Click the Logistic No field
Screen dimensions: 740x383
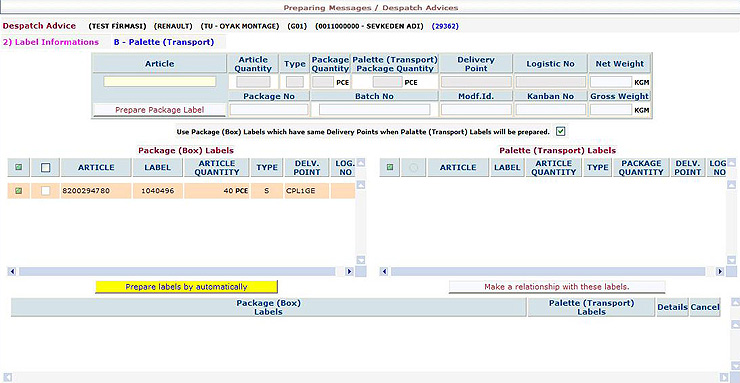tap(551, 82)
